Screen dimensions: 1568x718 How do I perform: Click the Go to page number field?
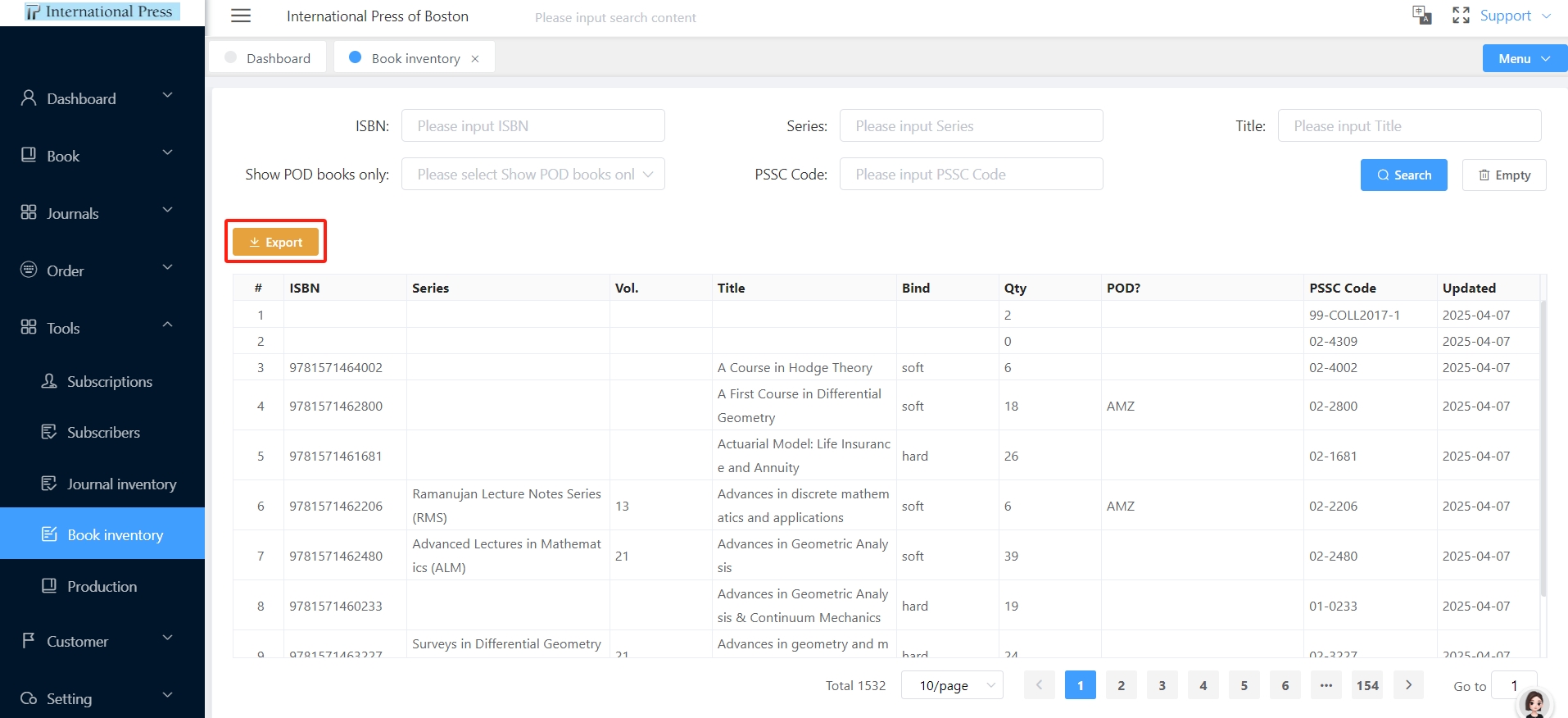coord(1514,685)
